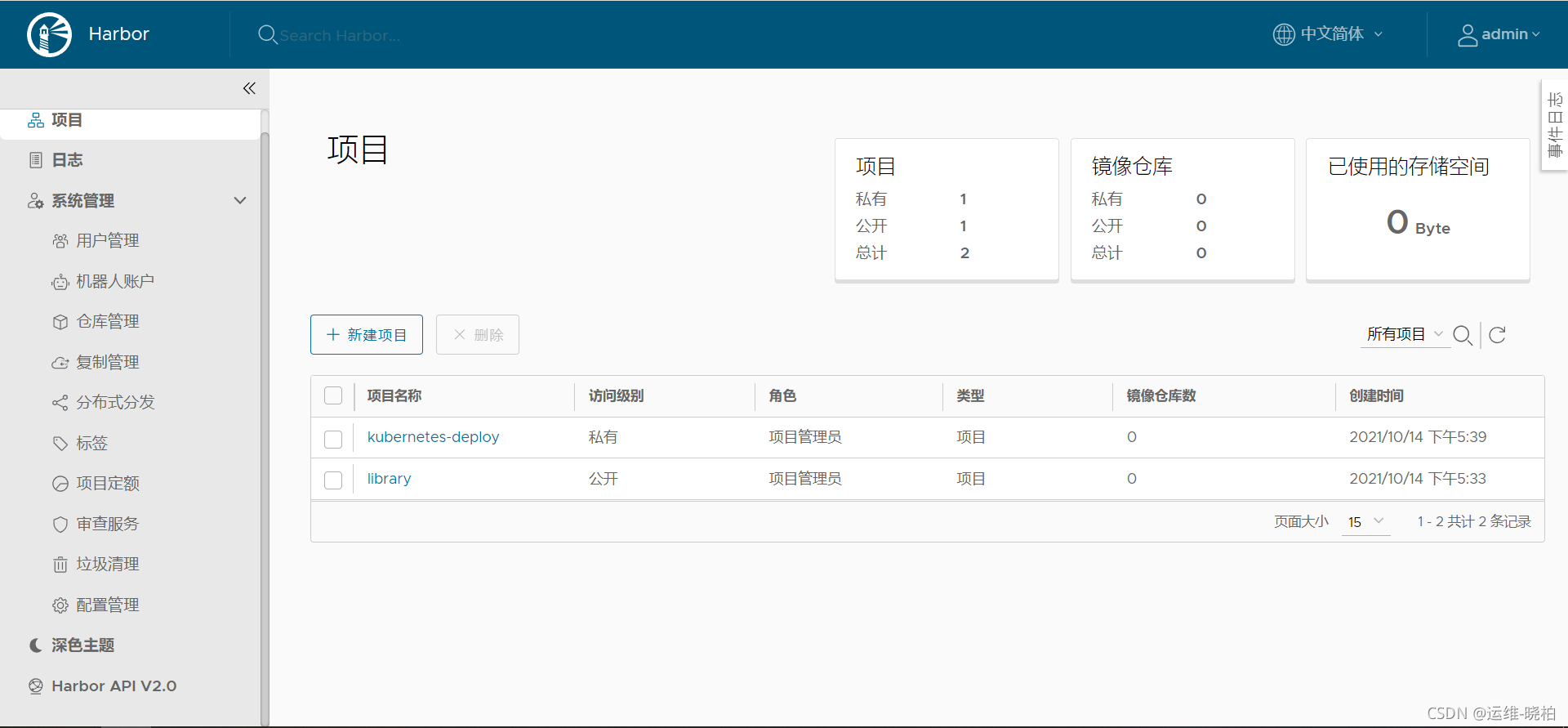Click the 类型 column header
Viewport: 1568px width, 728px height.
click(970, 395)
